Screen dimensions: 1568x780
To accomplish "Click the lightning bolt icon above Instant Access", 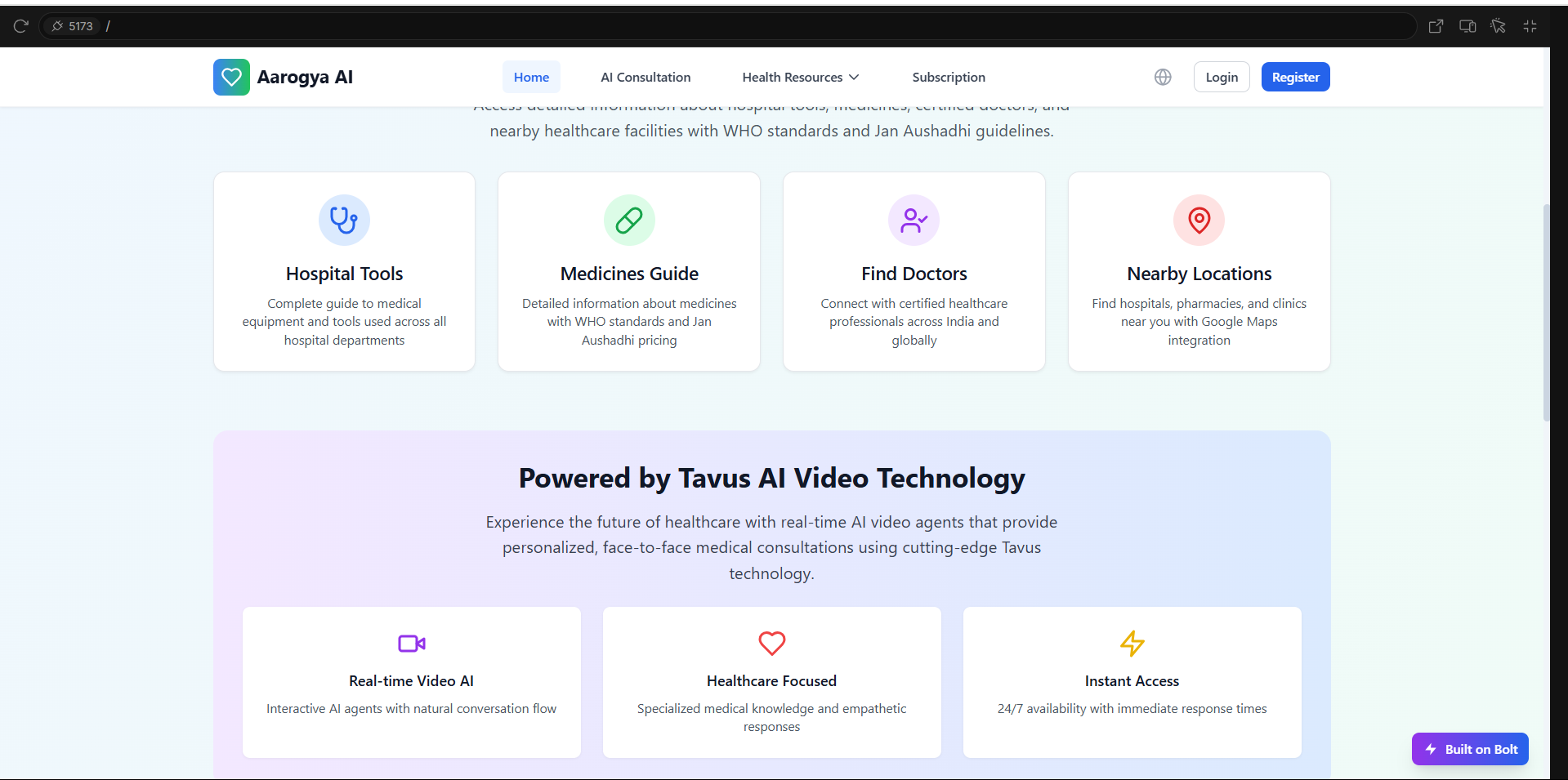I will pos(1132,644).
